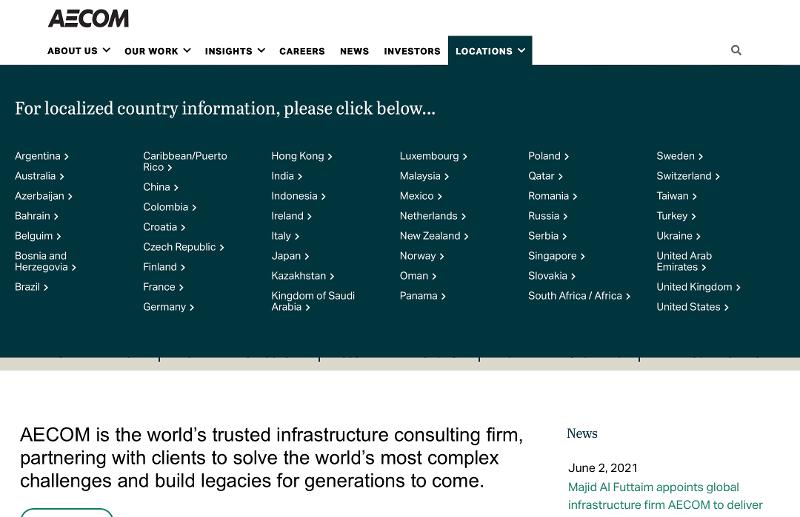Expand the Our Work menu
The height and width of the screenshot is (517, 800).
tap(158, 51)
